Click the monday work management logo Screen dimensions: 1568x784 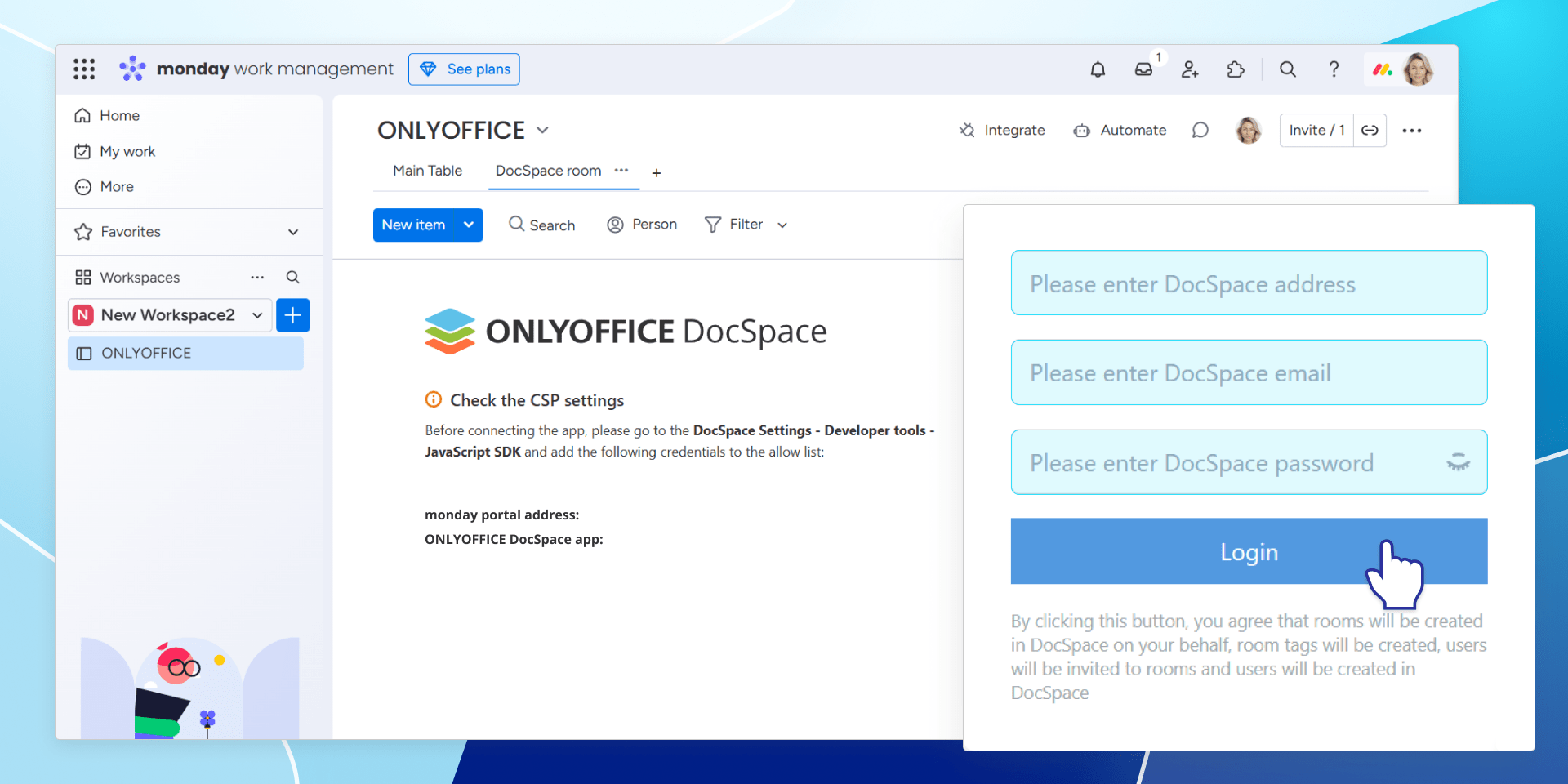(256, 69)
